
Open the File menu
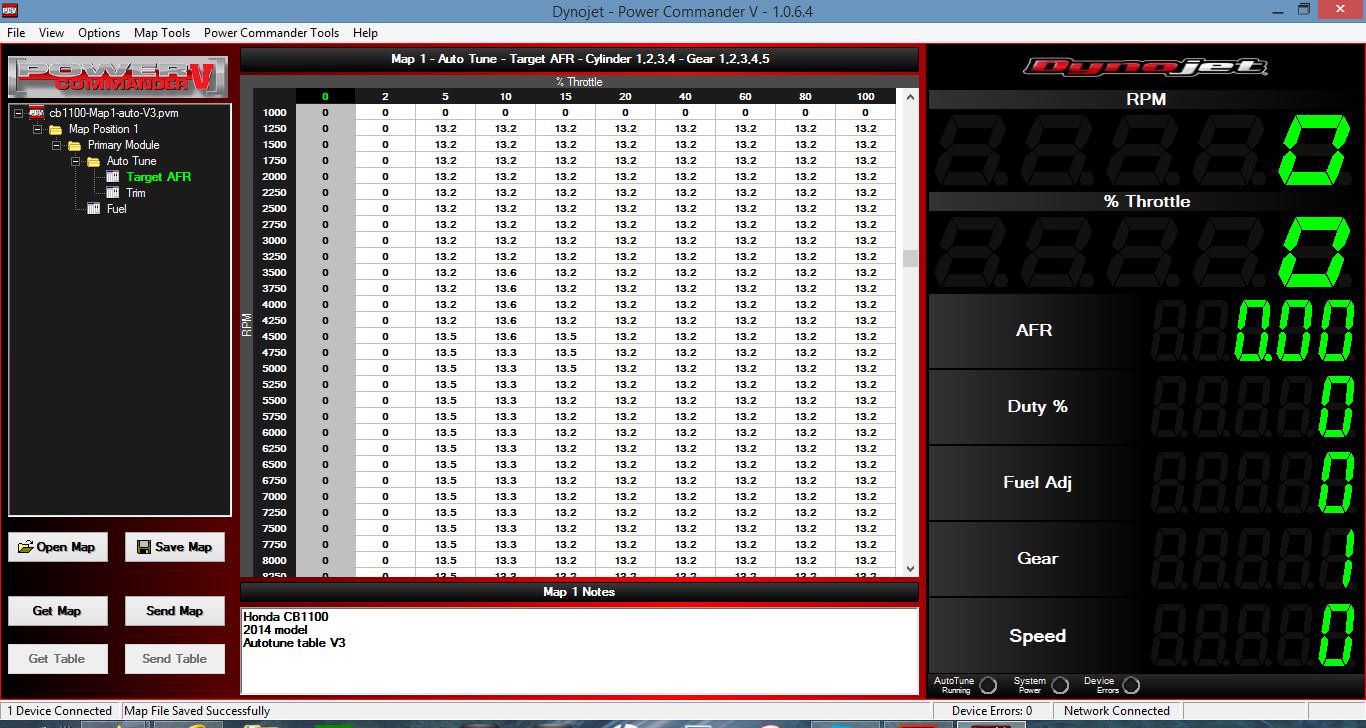(16, 33)
